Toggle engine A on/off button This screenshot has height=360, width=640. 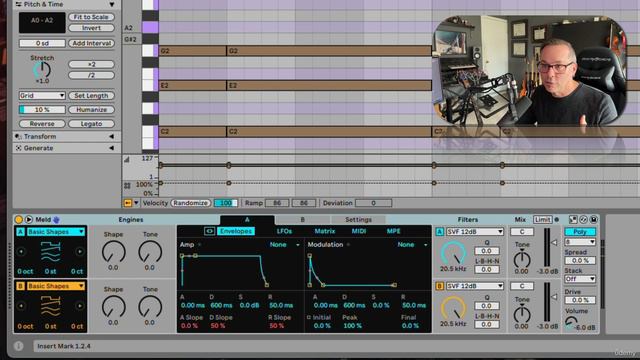tap(20, 231)
